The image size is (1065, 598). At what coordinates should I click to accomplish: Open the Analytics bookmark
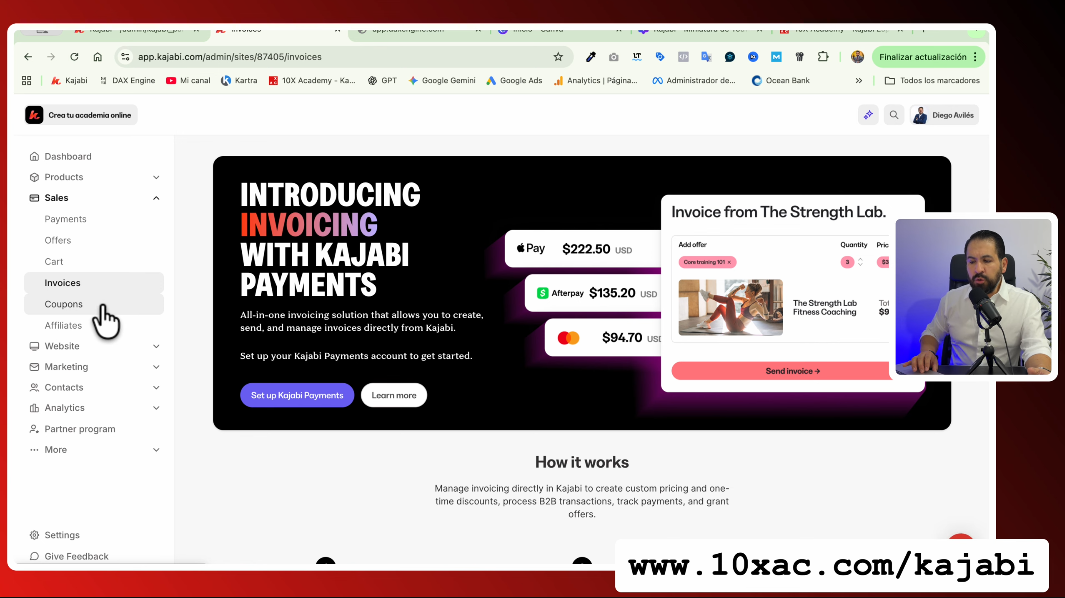point(596,80)
